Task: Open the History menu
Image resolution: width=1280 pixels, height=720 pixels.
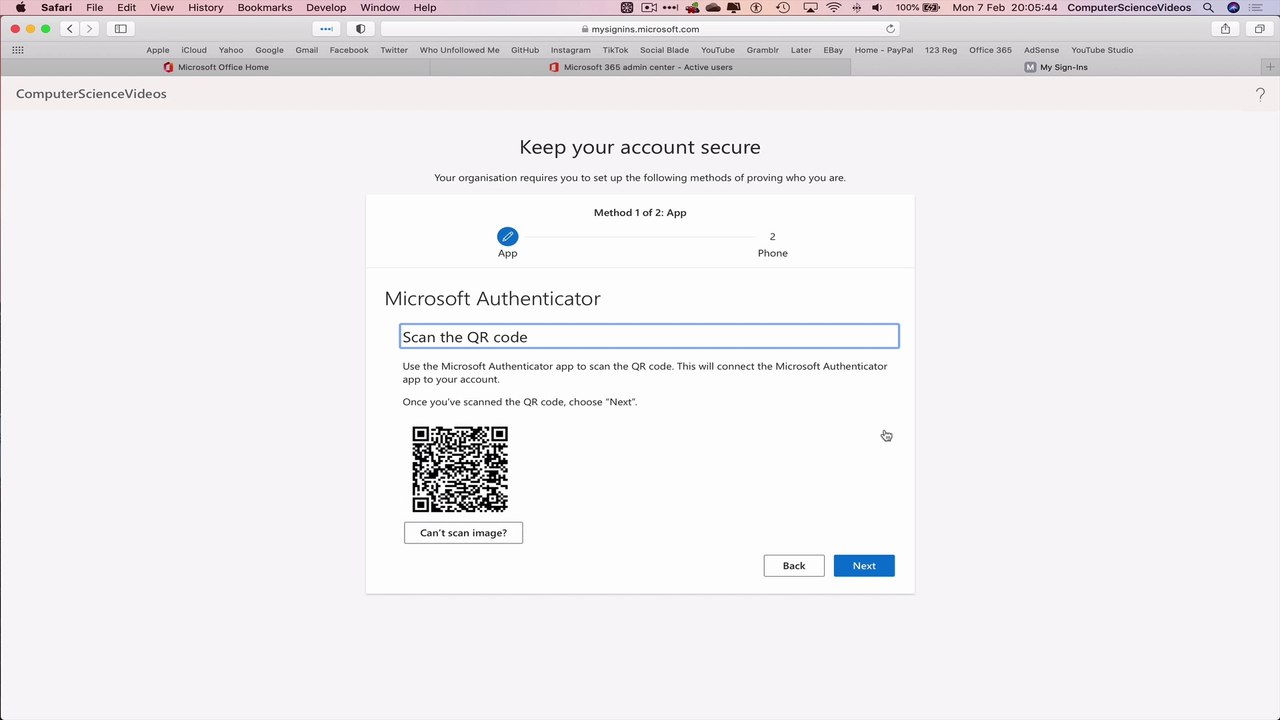Action: pyautogui.click(x=206, y=7)
